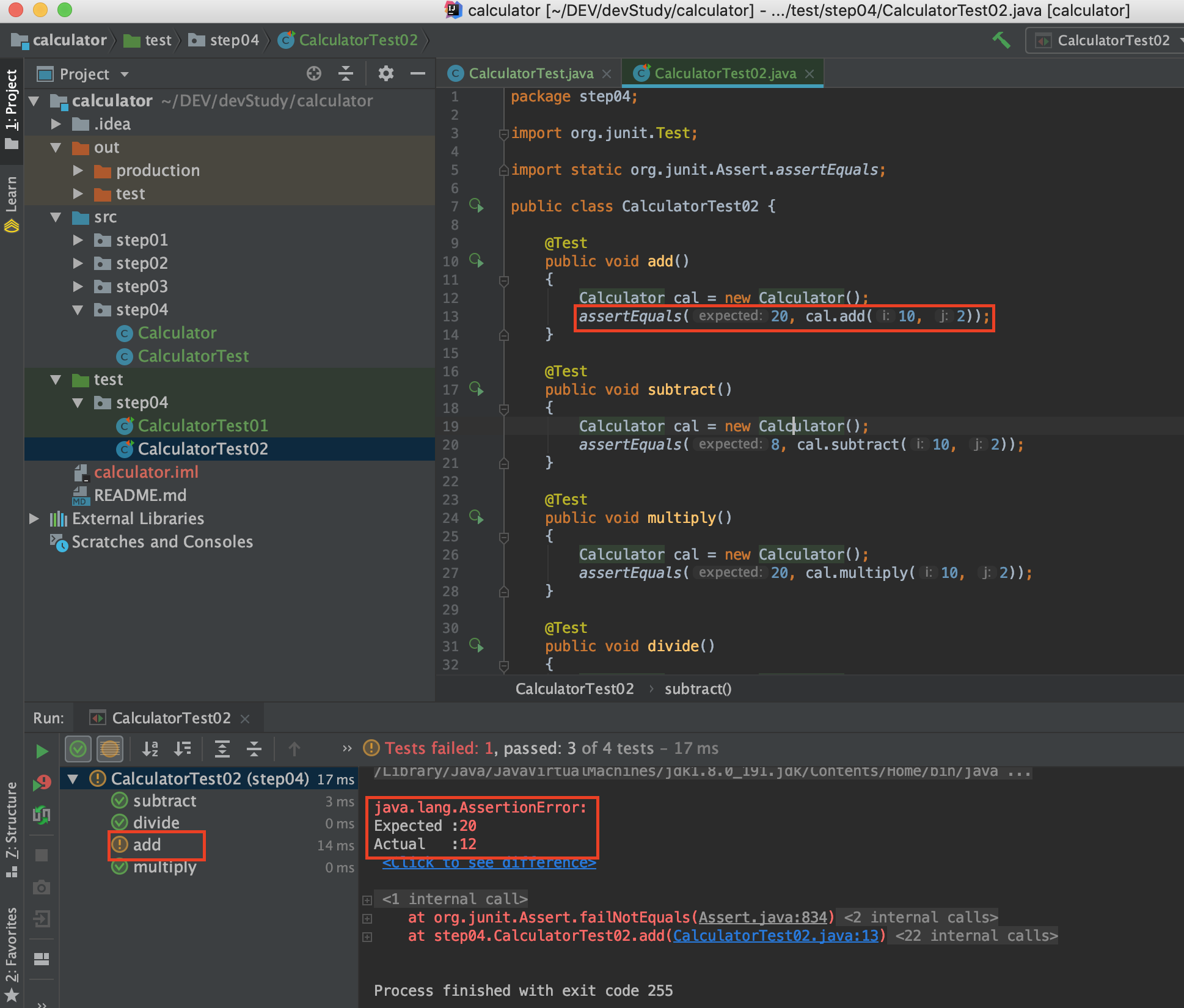Screen dimensions: 1184x1008
Task: Click Sort Alphabetically icon in test toolbar
Action: 150,748
